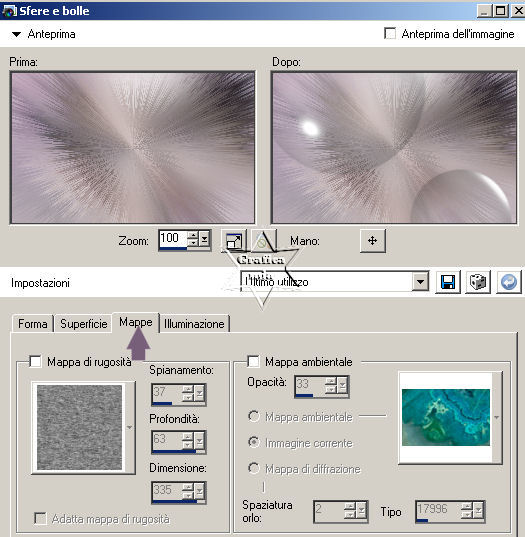Click the Zoom value field showing 100
Viewport: 525px width, 537px height.
point(173,238)
